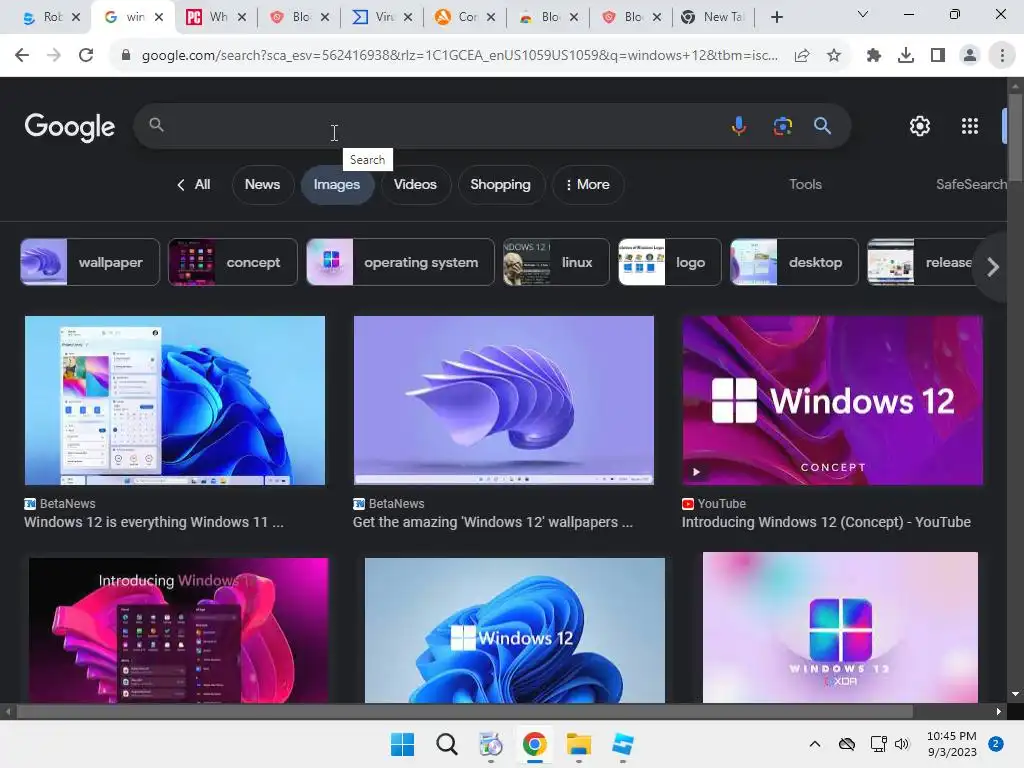Open clock and date in taskbar
This screenshot has width=1024, height=768.
click(952, 744)
